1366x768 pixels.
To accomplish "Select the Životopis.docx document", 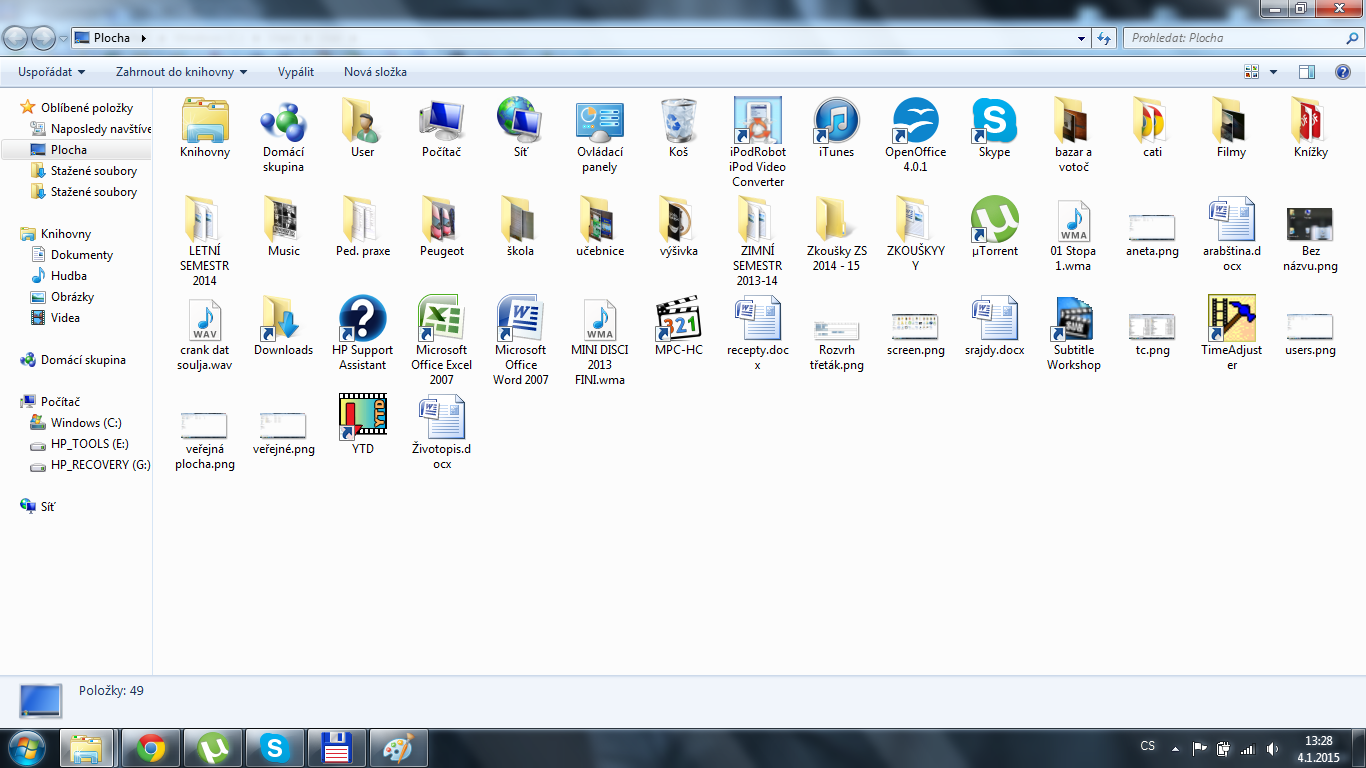I will 441,418.
